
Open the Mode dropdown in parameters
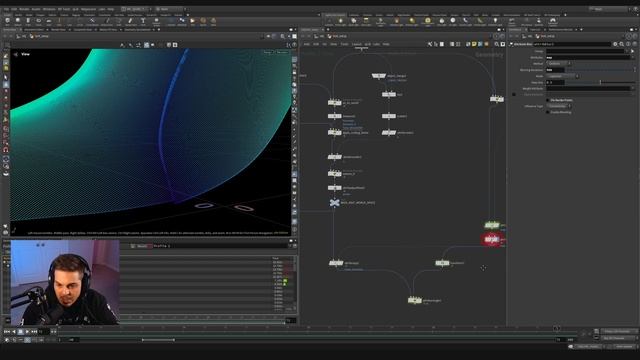tap(562, 76)
